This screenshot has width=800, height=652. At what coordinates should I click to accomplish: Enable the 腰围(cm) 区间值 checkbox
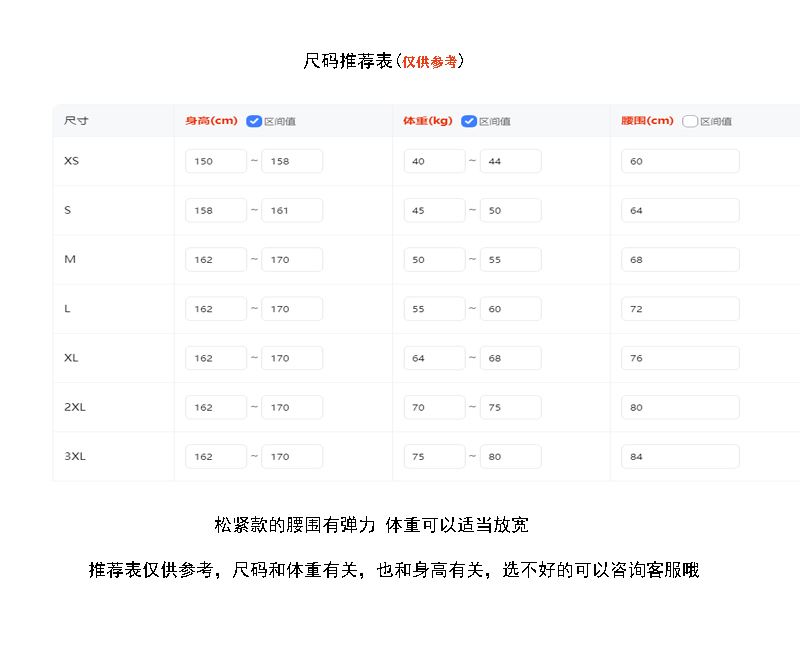[690, 121]
